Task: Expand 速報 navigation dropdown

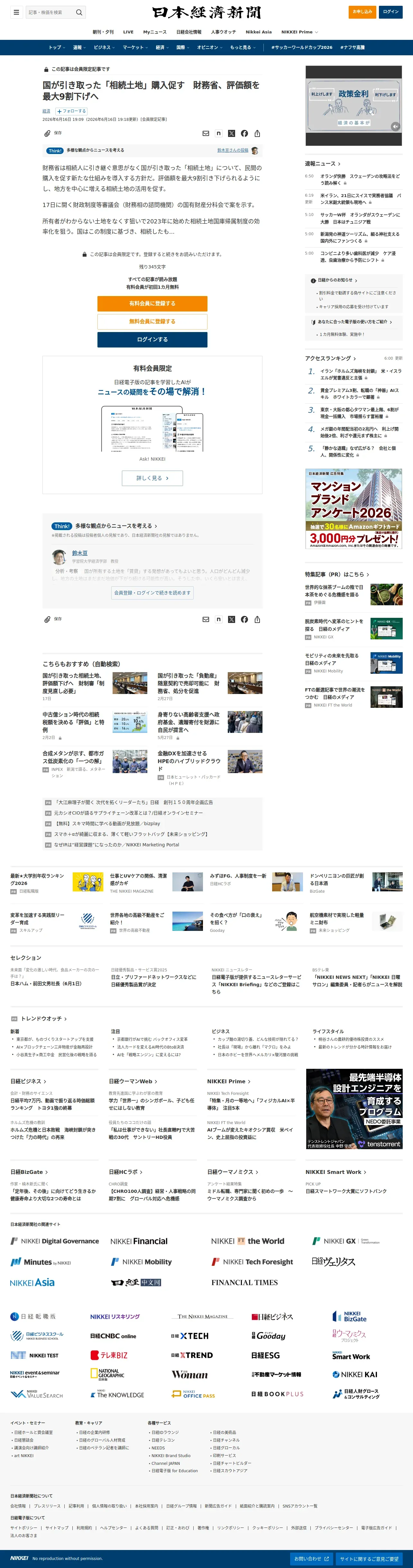Action: [79, 48]
